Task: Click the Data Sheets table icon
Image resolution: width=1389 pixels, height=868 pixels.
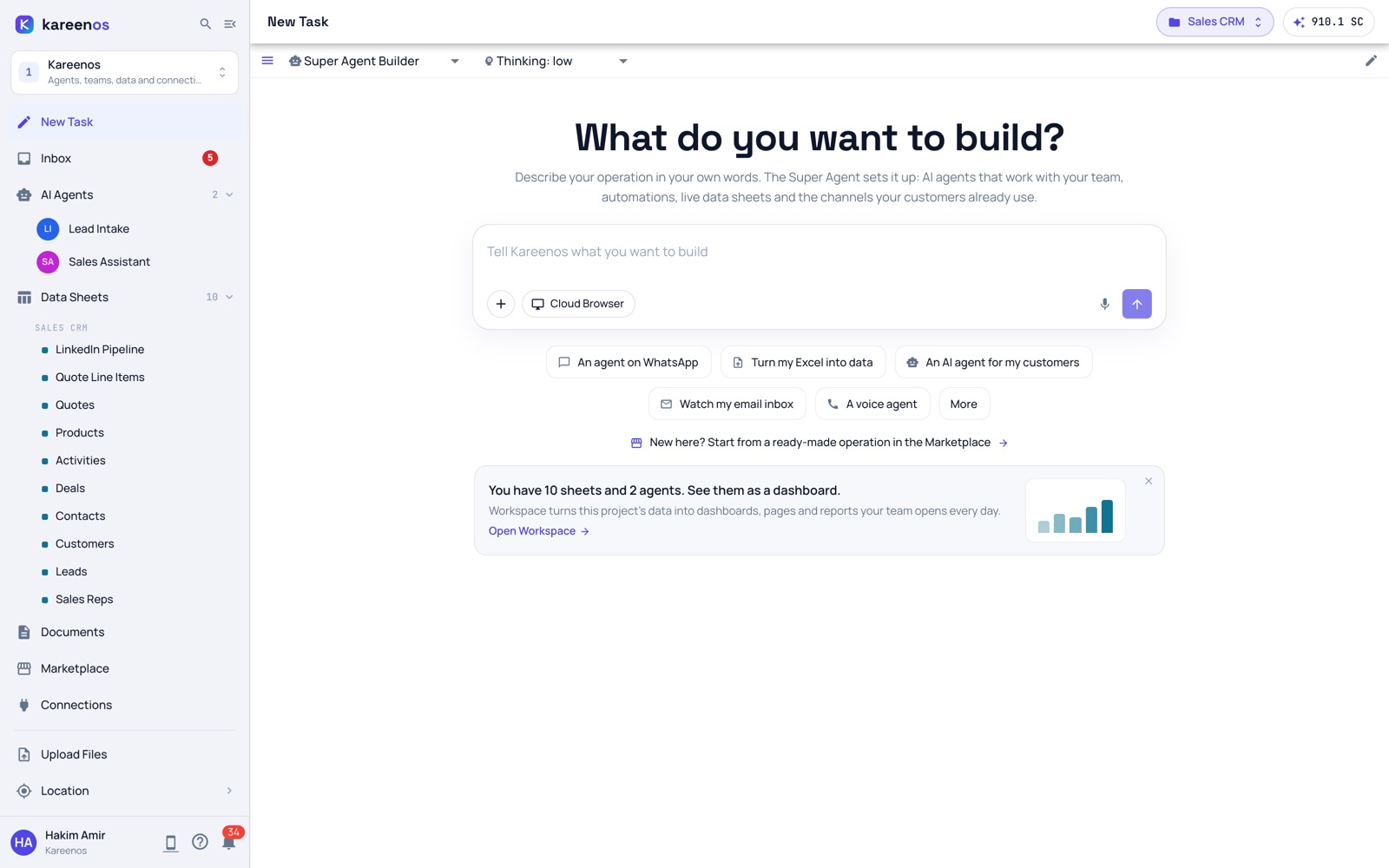Action: point(24,298)
